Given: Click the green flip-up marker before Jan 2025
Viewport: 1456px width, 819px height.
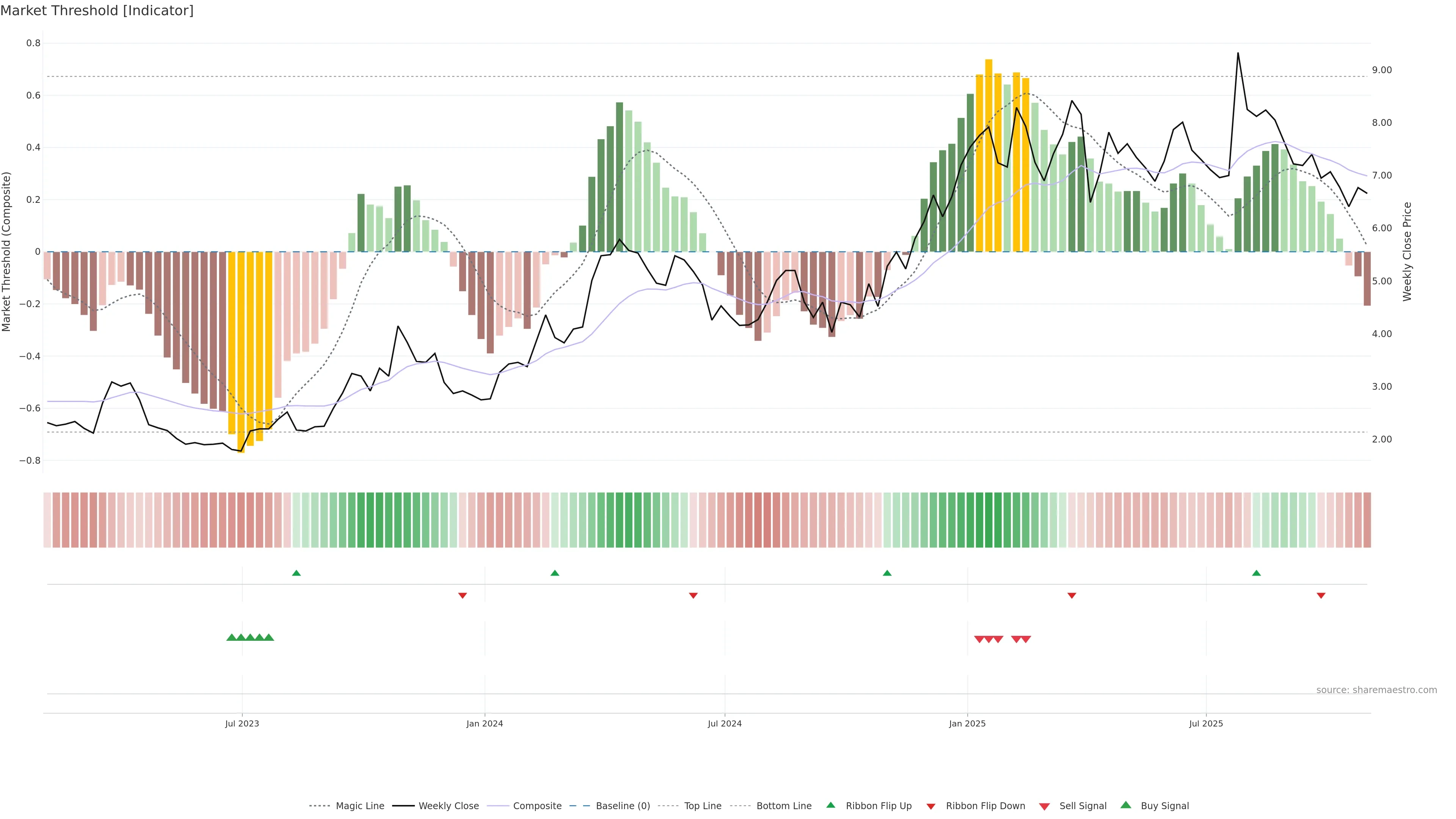Looking at the screenshot, I should (887, 573).
